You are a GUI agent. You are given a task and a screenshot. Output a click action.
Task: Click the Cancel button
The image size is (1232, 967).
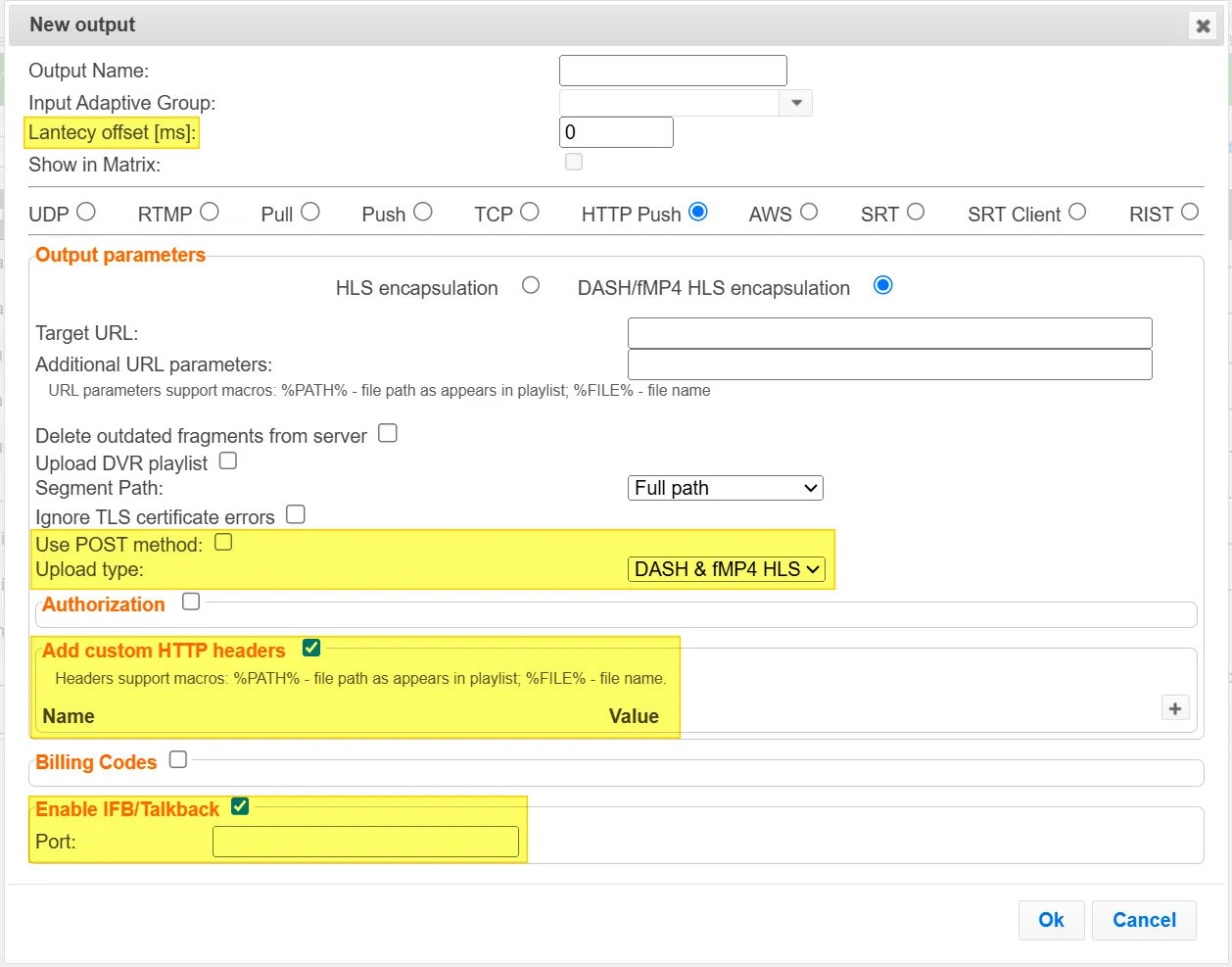click(x=1144, y=920)
